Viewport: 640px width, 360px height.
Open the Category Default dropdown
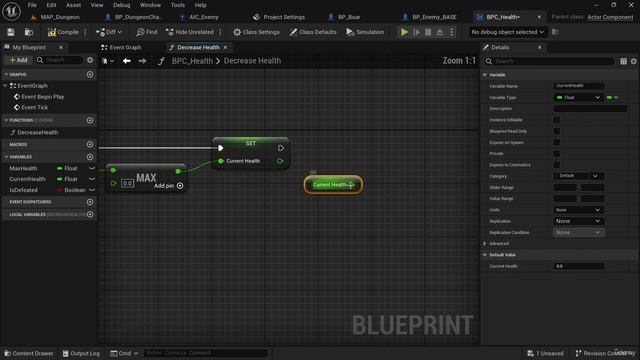[579, 176]
